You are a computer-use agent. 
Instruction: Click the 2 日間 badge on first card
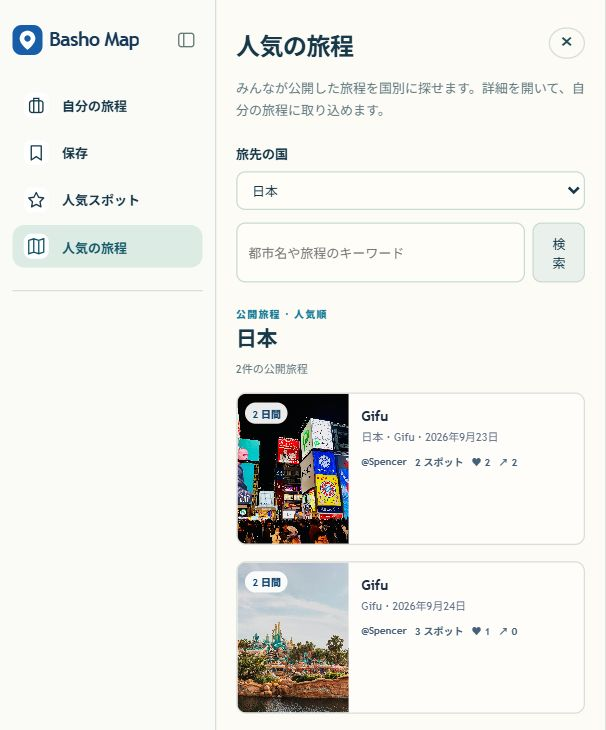[266, 414]
